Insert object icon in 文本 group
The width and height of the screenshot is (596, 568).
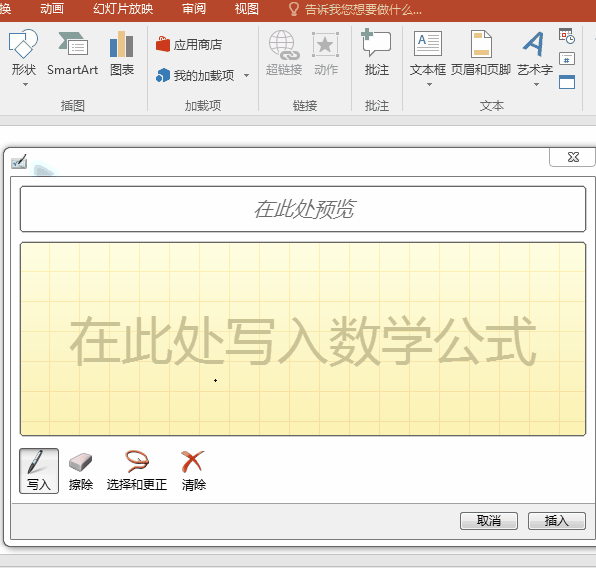[x=567, y=82]
